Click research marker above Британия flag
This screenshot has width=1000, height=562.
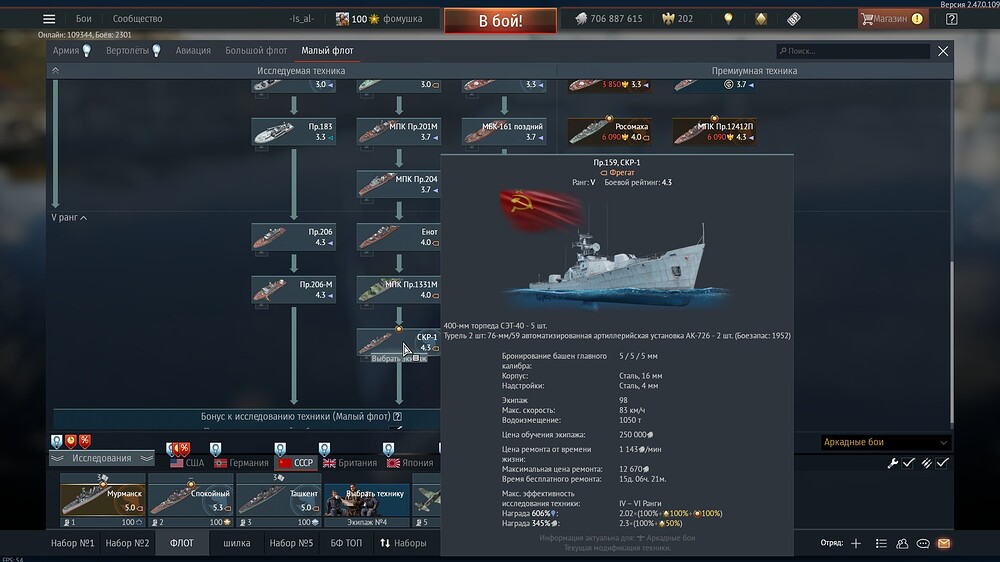325,449
